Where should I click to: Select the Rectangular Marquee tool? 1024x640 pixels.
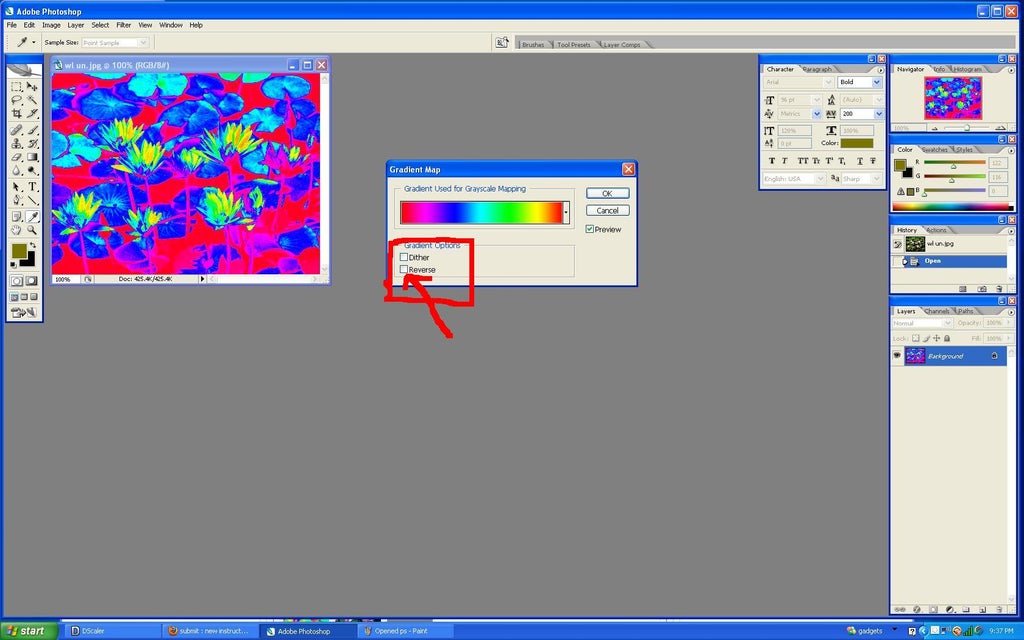coord(16,86)
